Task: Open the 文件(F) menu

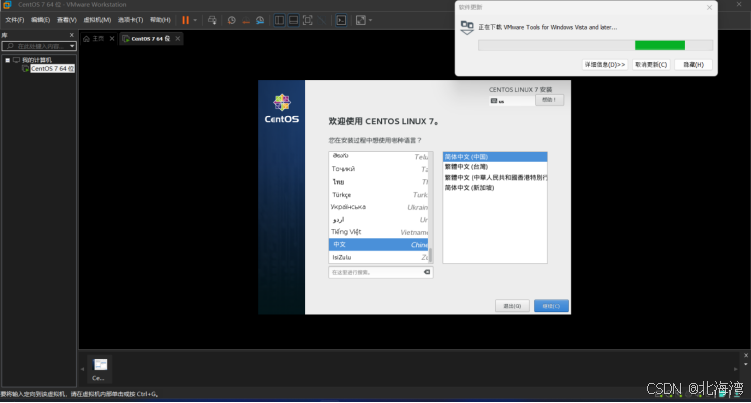Action: [14, 20]
